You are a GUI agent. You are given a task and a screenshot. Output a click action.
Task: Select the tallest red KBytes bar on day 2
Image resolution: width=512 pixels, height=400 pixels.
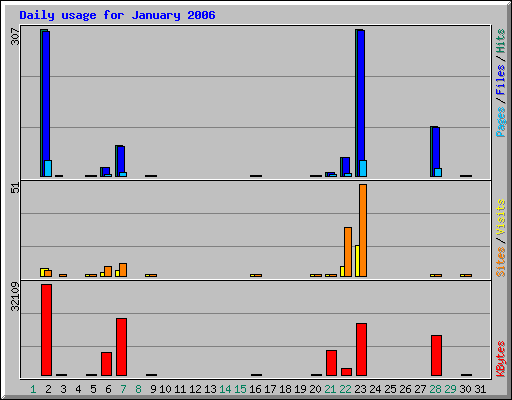coord(46,330)
